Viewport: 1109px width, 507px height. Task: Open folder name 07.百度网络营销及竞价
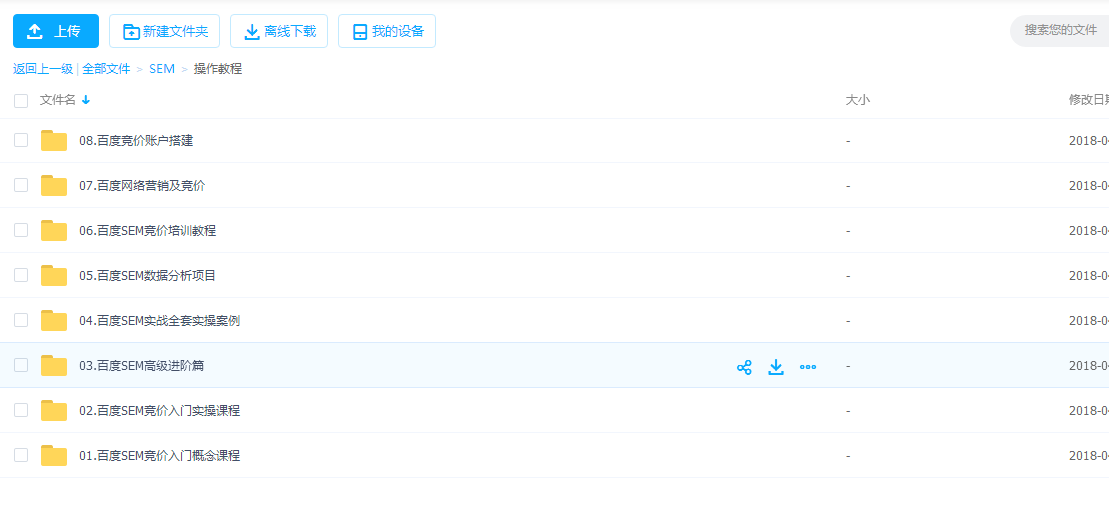pos(142,186)
